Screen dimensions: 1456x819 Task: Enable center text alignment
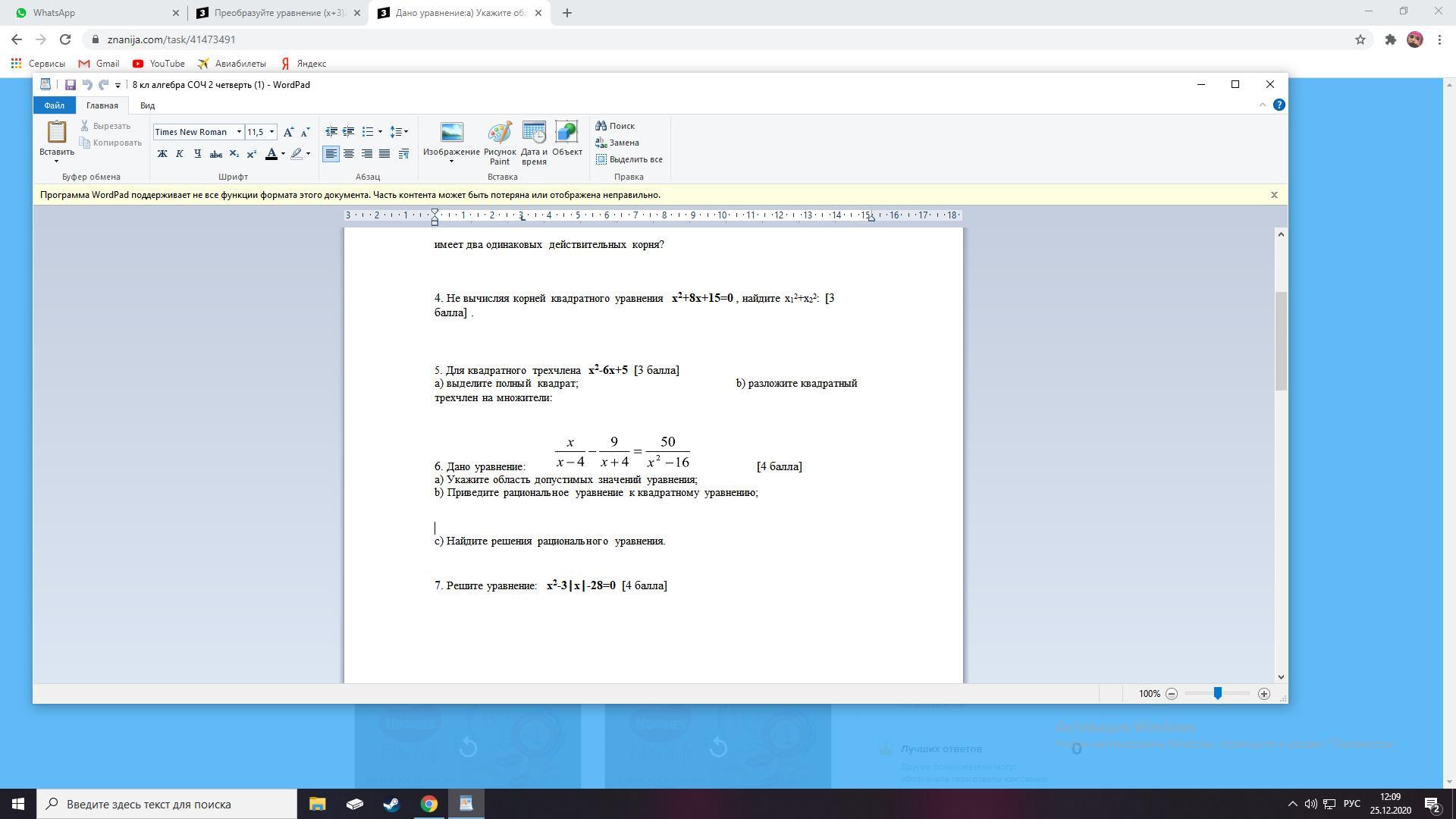349,154
